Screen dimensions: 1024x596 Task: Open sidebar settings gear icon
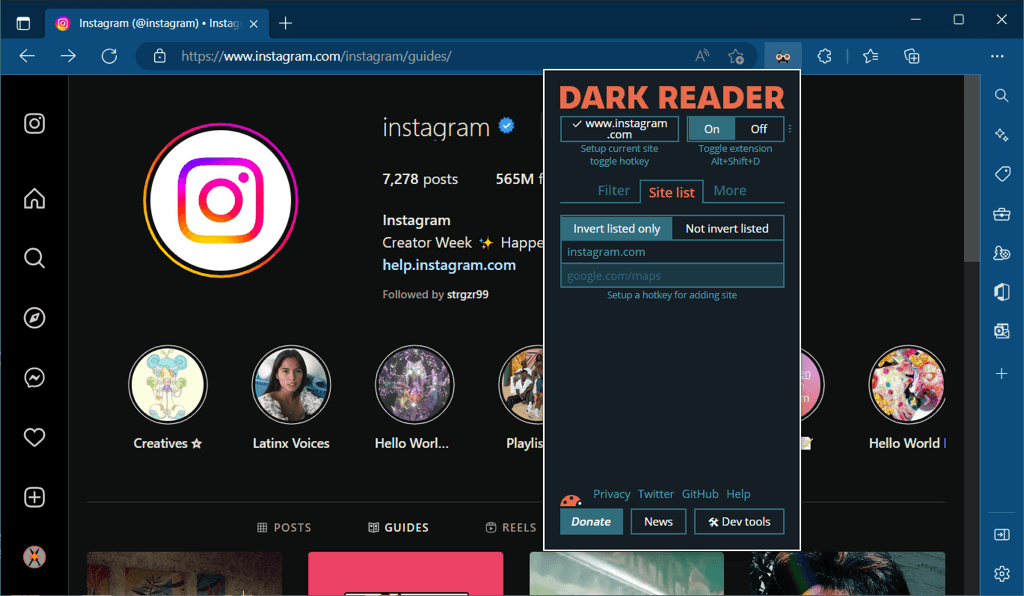coord(1002,574)
